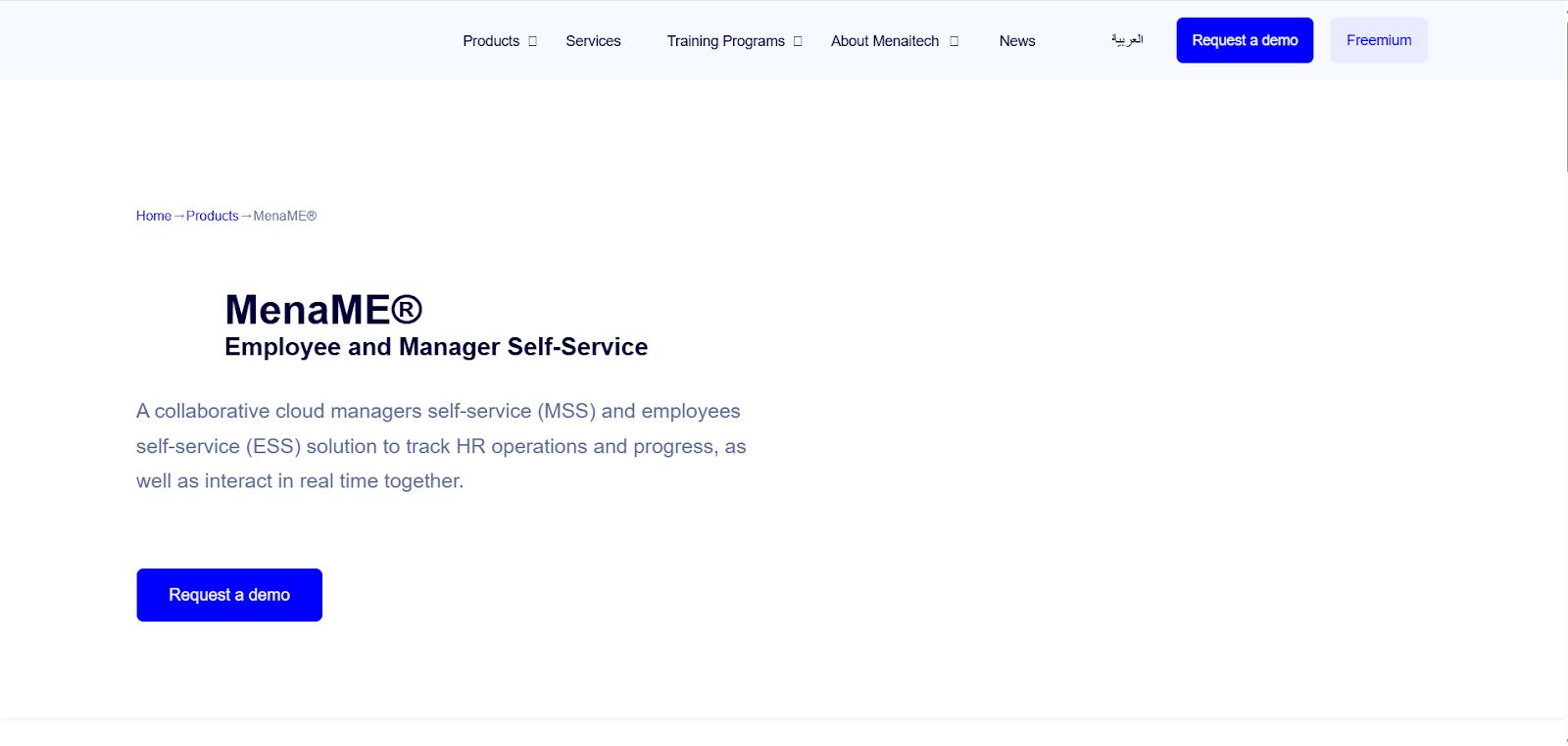
Task: Click the MenaME® main heading
Action: (323, 310)
